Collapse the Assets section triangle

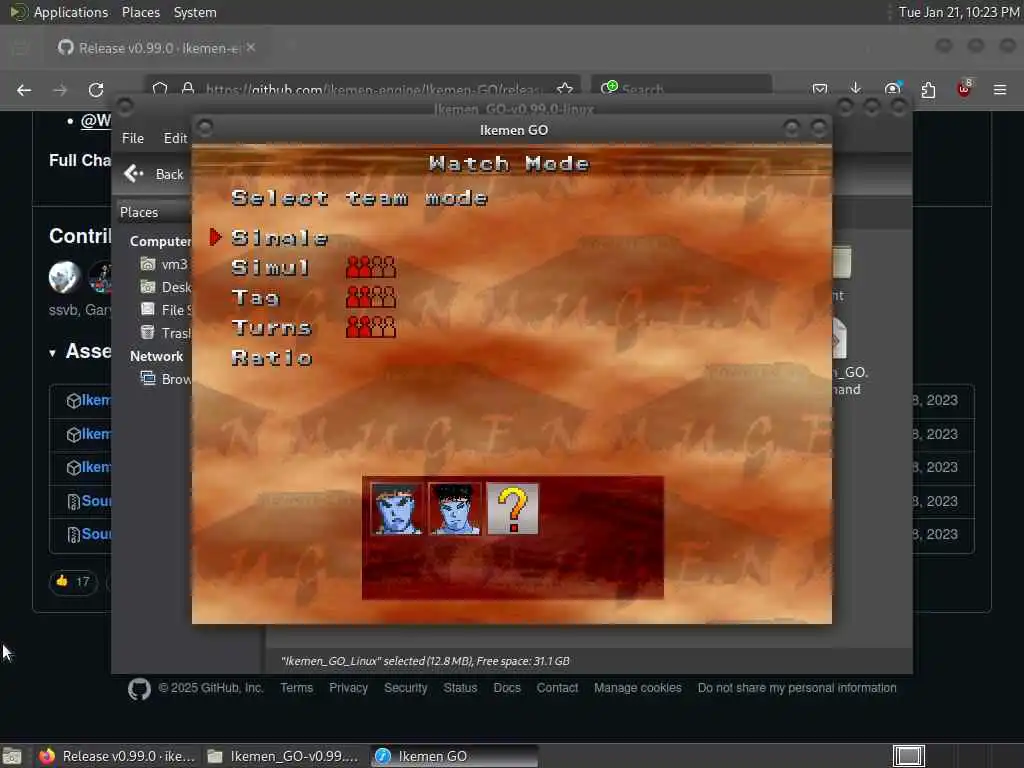52,353
